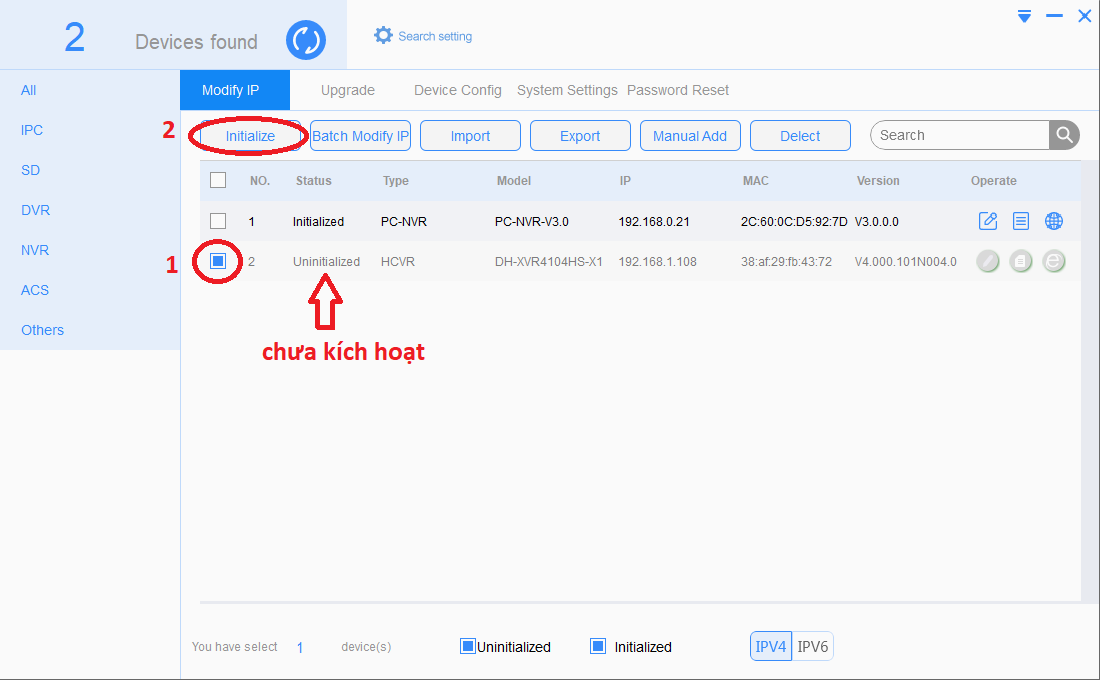The image size is (1100, 680).
Task: Click the Initialize button
Action: [x=250, y=135]
